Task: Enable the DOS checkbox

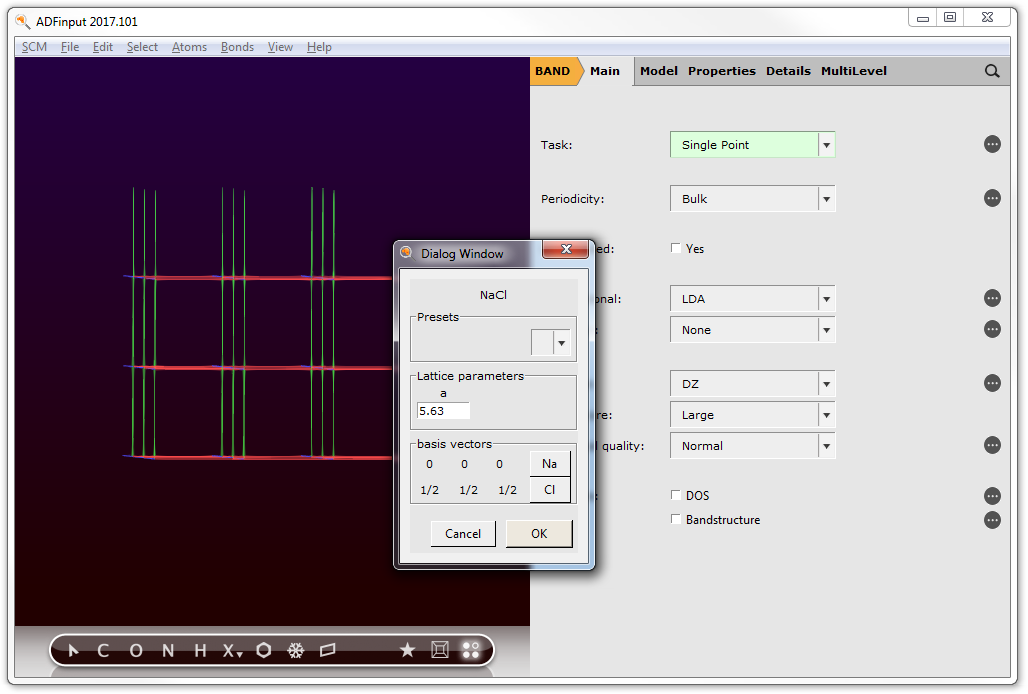Action: (676, 495)
